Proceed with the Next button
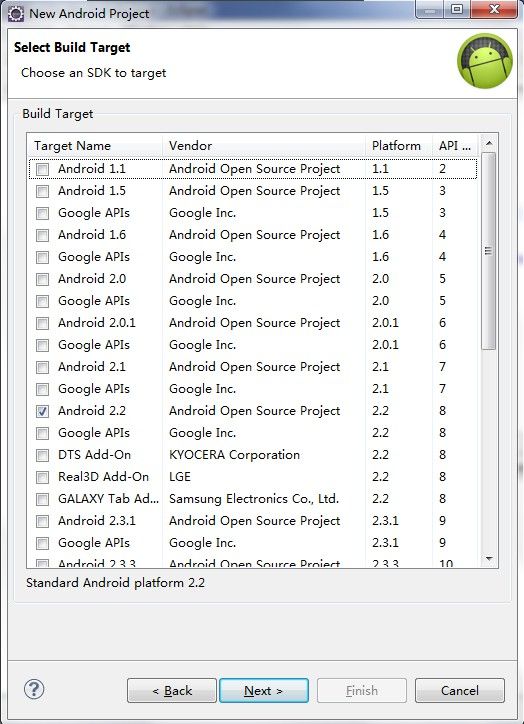 (264, 691)
